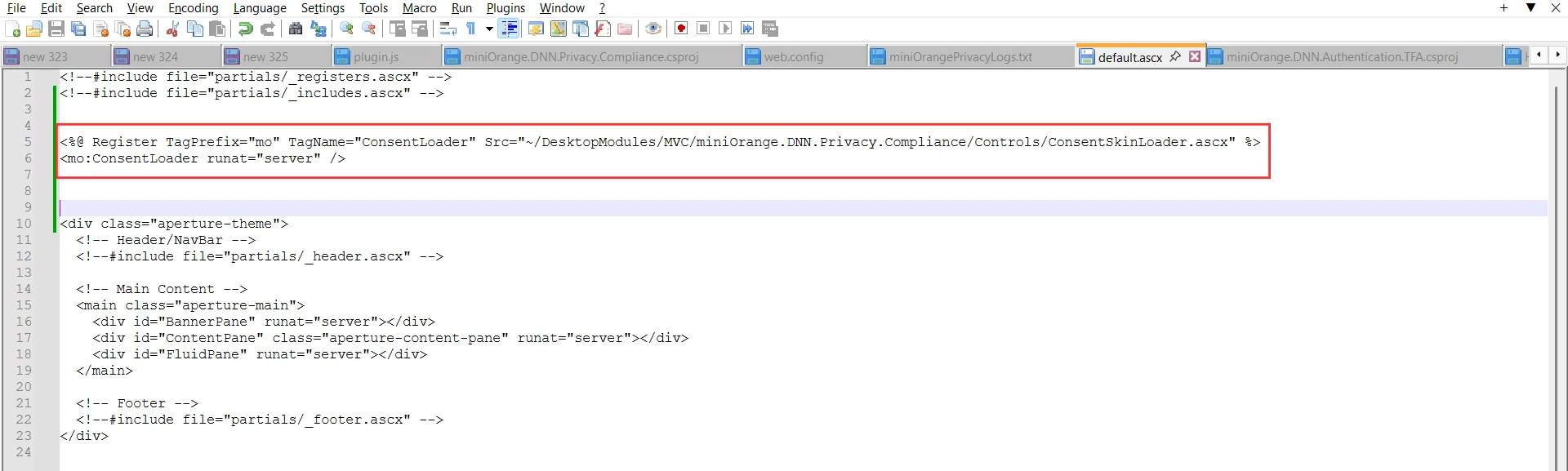Click the Save Recorded Macro icon

[770, 29]
